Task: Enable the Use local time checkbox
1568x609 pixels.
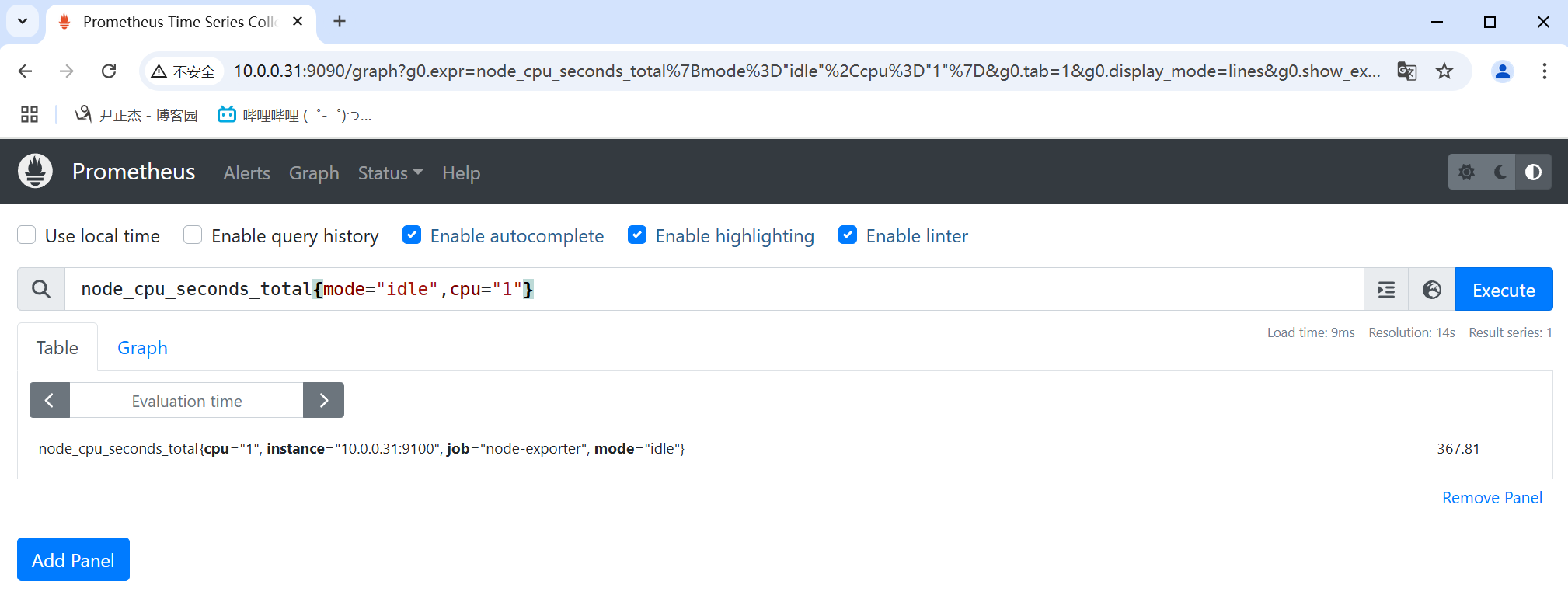Action: click(27, 235)
